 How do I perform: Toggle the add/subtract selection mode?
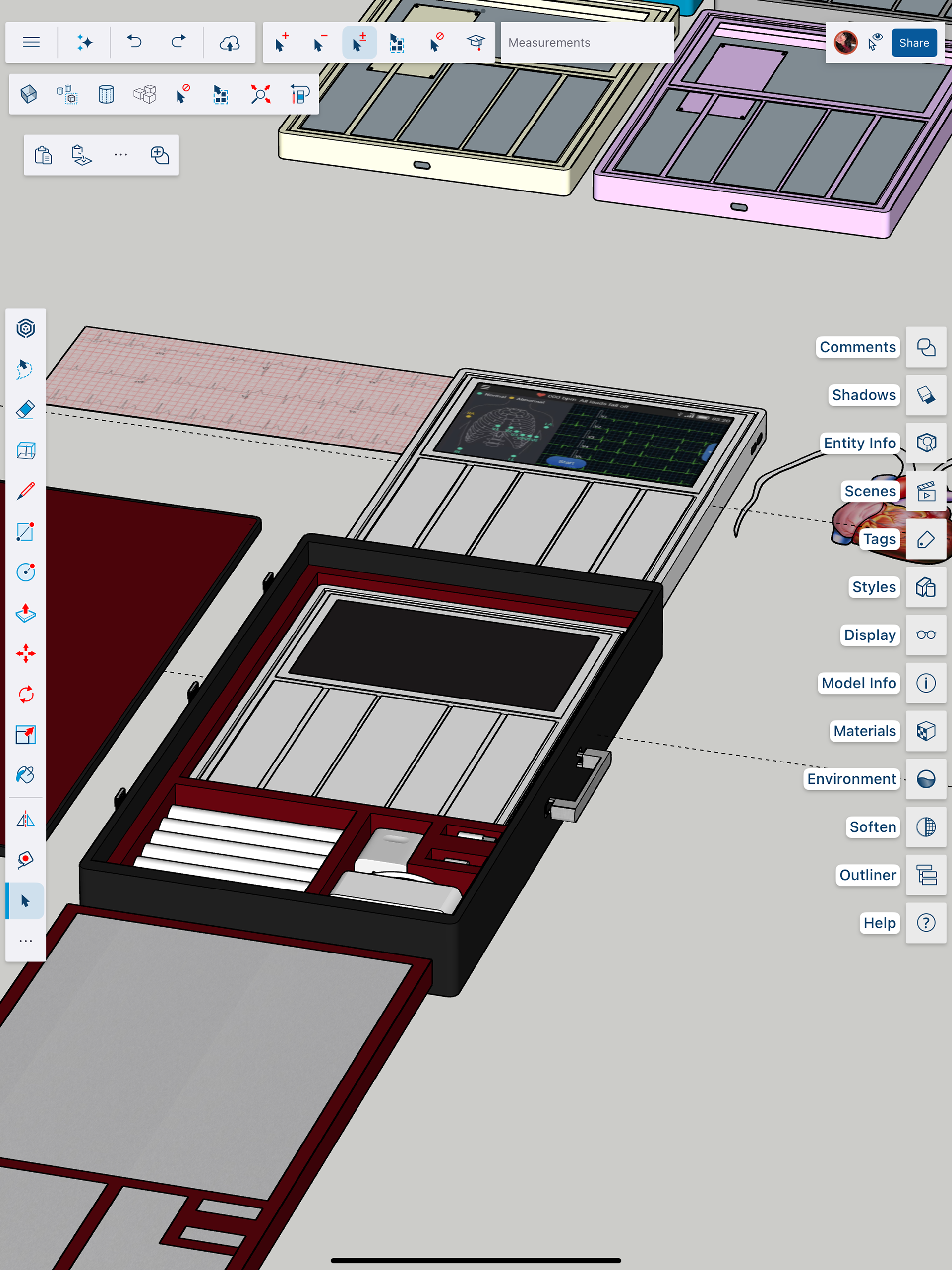pos(358,42)
